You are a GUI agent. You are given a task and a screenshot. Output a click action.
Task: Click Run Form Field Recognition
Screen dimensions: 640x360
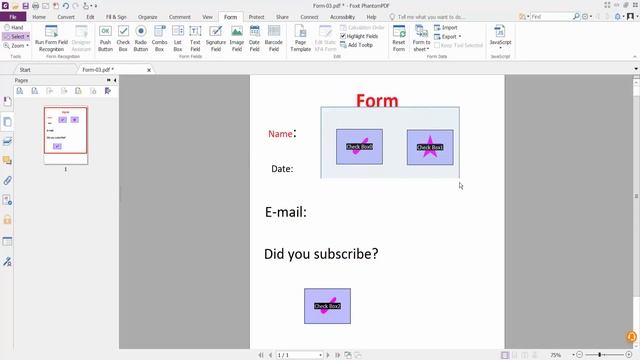tap(51, 38)
